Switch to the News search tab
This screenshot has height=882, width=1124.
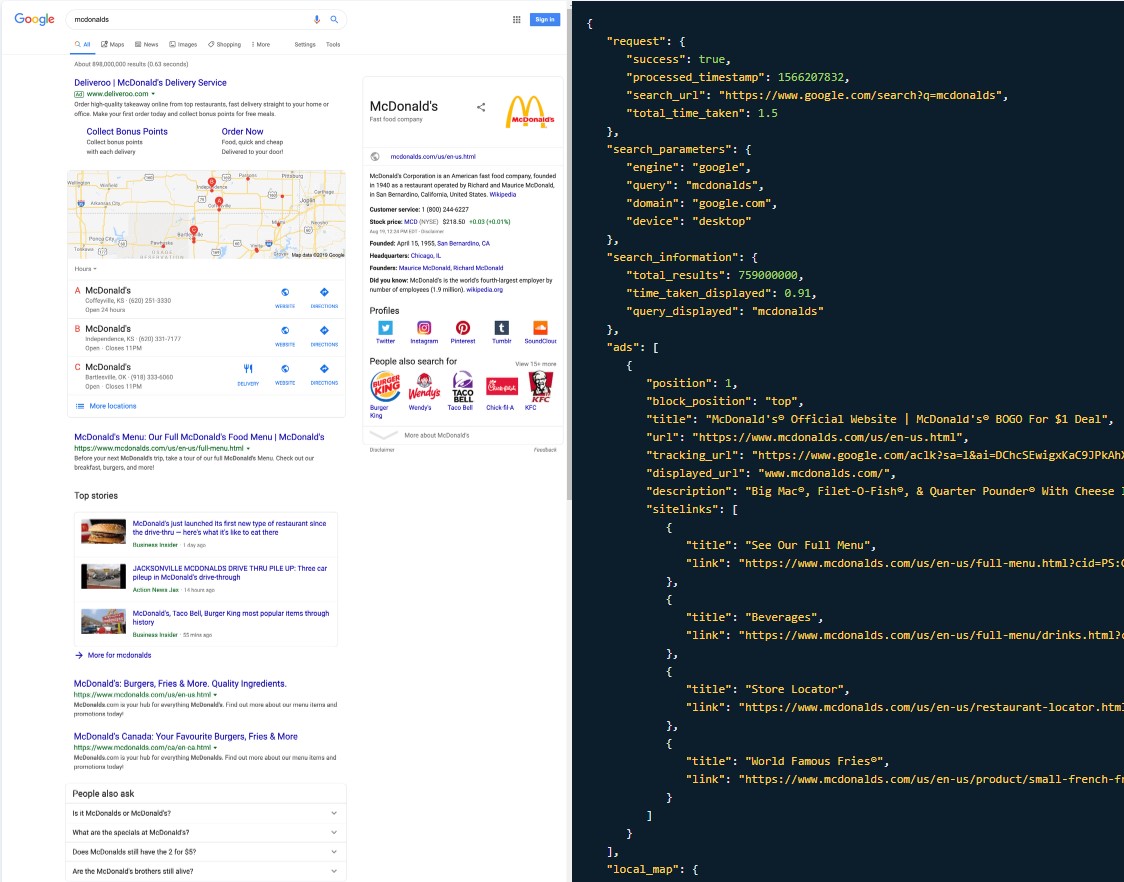pyautogui.click(x=146, y=45)
